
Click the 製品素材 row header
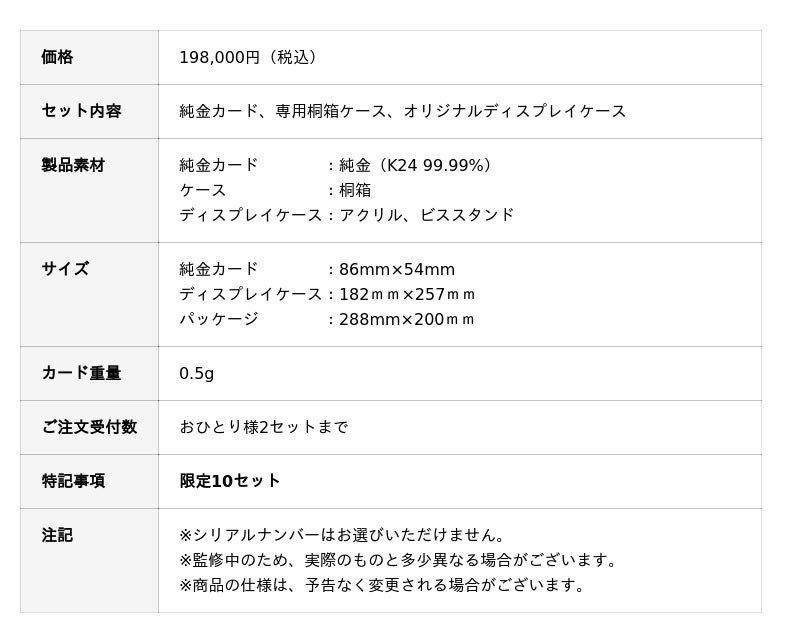pyautogui.click(x=73, y=165)
